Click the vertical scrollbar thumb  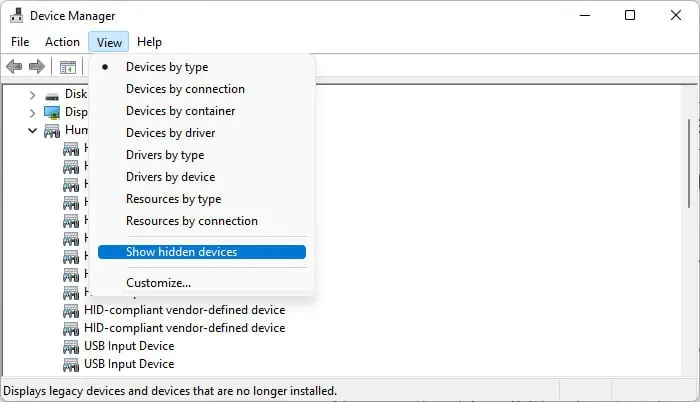pos(689,160)
